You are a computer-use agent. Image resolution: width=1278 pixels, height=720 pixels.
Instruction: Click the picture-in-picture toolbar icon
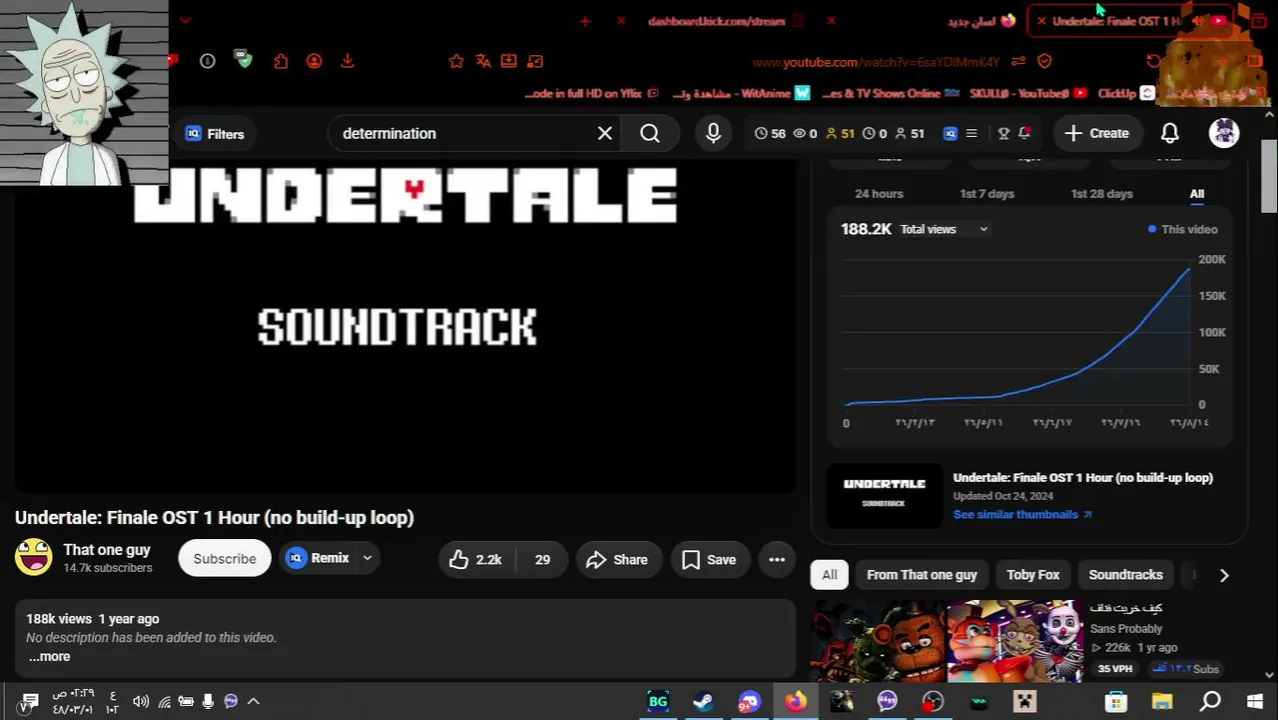click(x=535, y=61)
